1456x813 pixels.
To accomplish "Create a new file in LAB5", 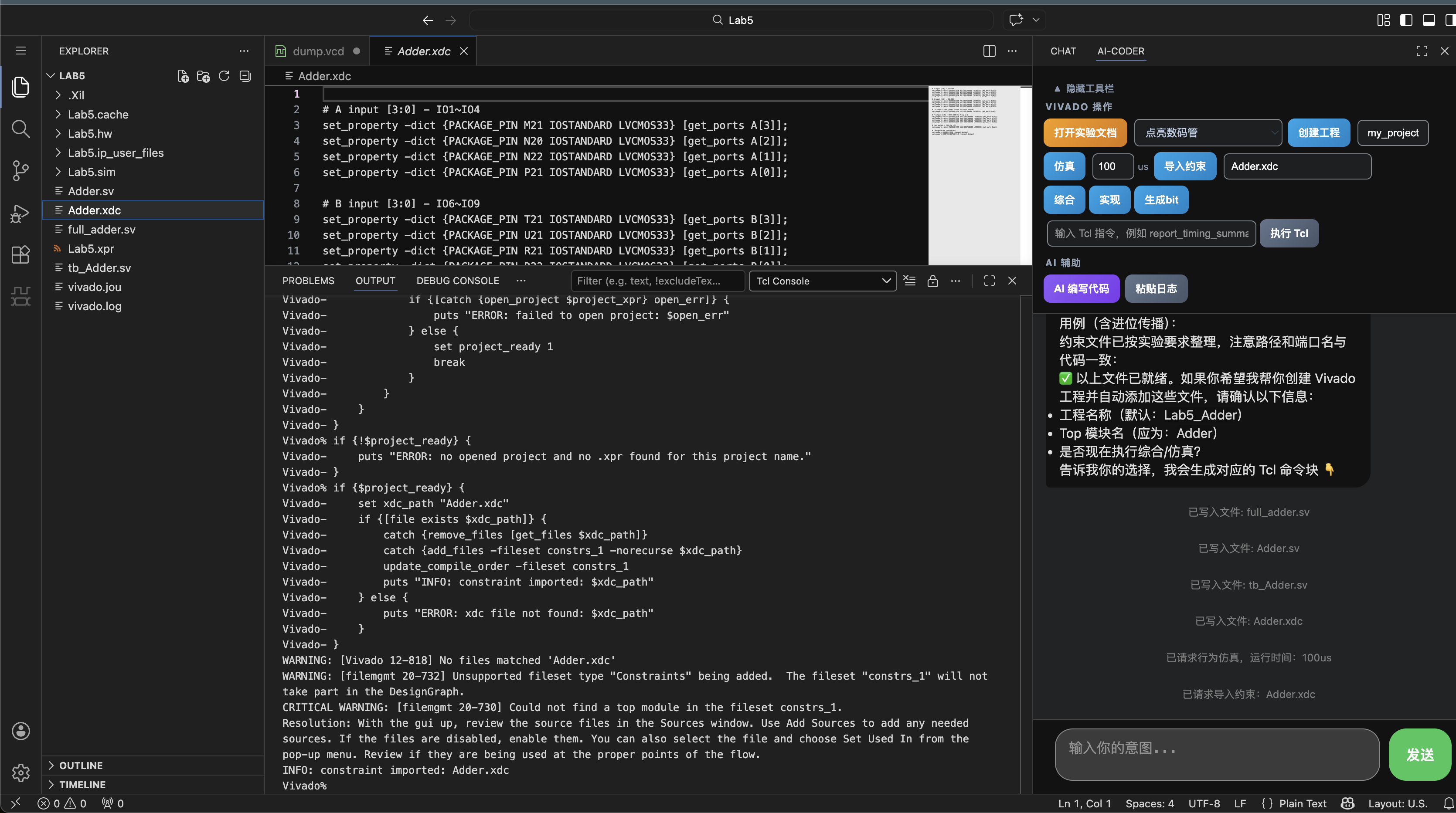I will coord(183,76).
